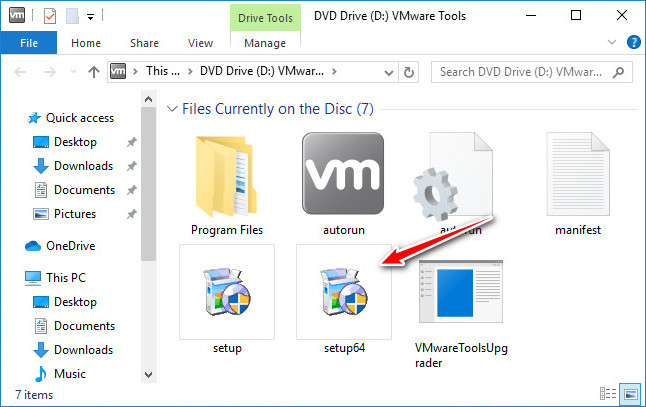Switch to details view layout icon
This screenshot has width=646, height=407.
[608, 394]
